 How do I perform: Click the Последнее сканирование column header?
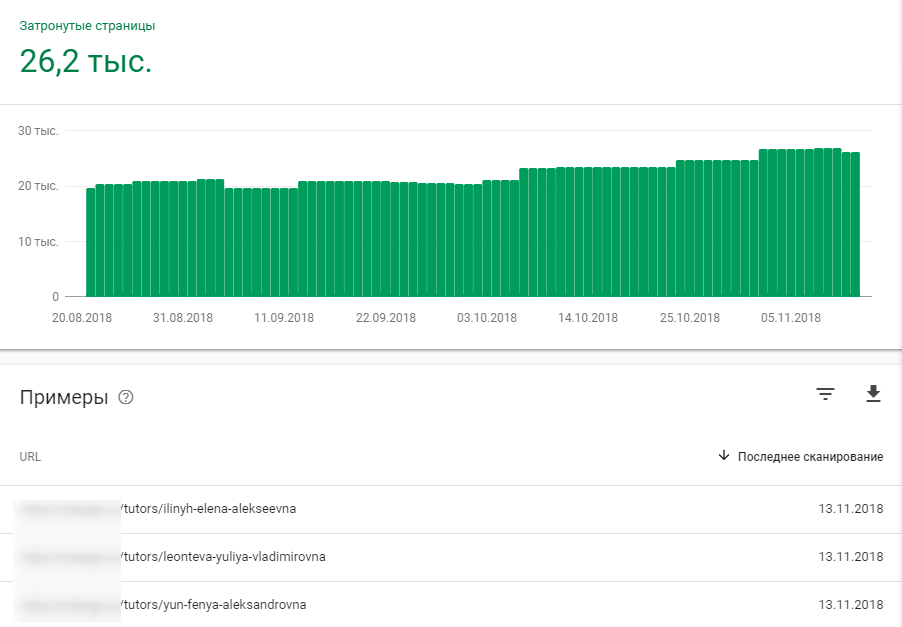click(810, 457)
